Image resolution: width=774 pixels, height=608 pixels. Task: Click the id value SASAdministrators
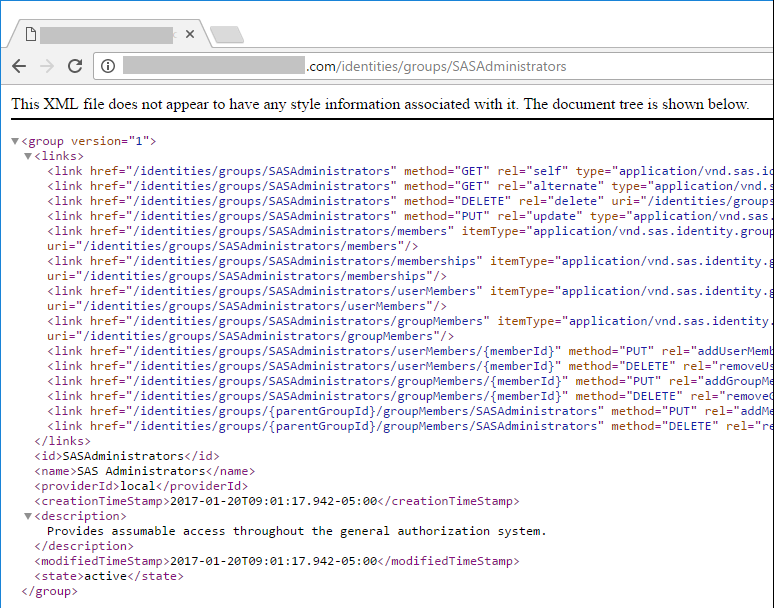[x=123, y=456]
